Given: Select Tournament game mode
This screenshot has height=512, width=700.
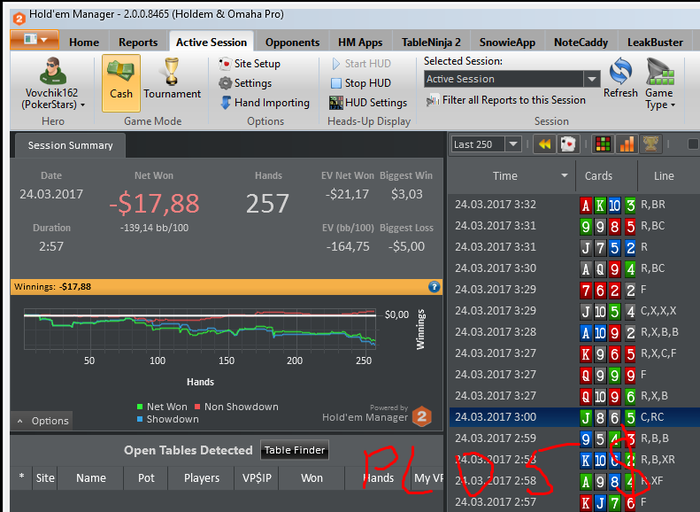Looking at the screenshot, I should point(172,79).
